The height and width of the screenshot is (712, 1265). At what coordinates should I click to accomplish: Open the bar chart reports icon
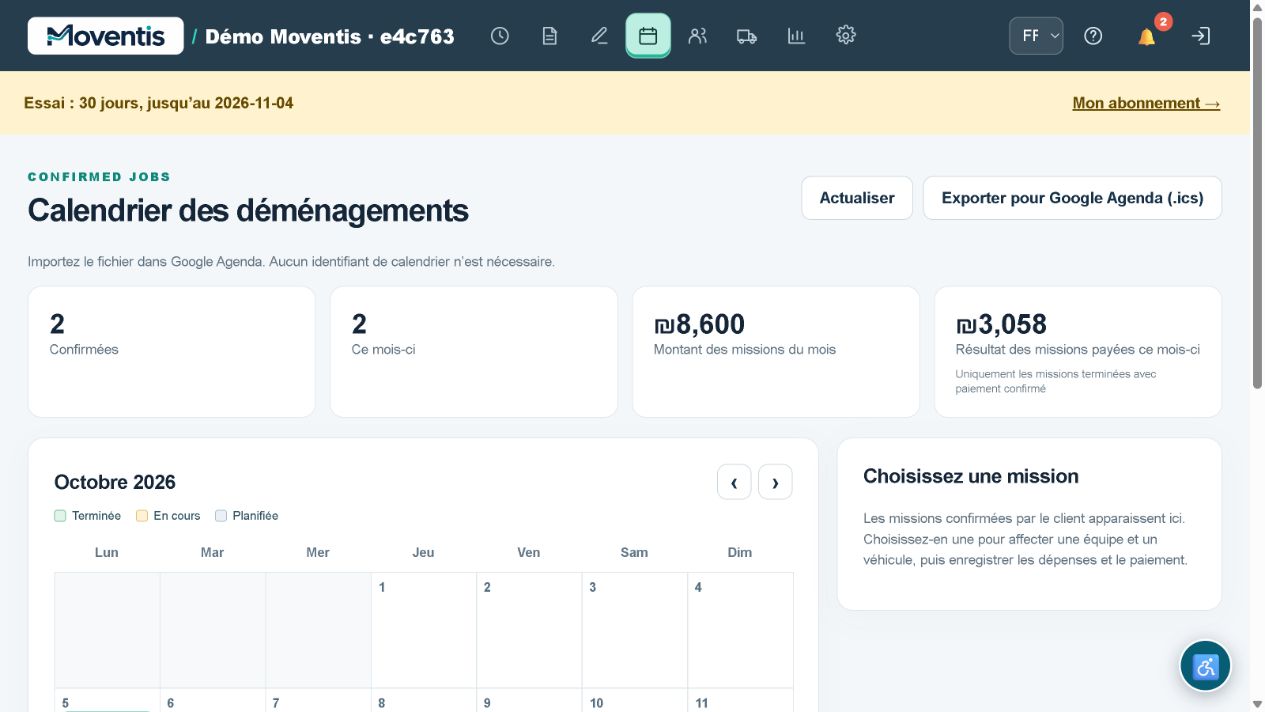click(796, 36)
